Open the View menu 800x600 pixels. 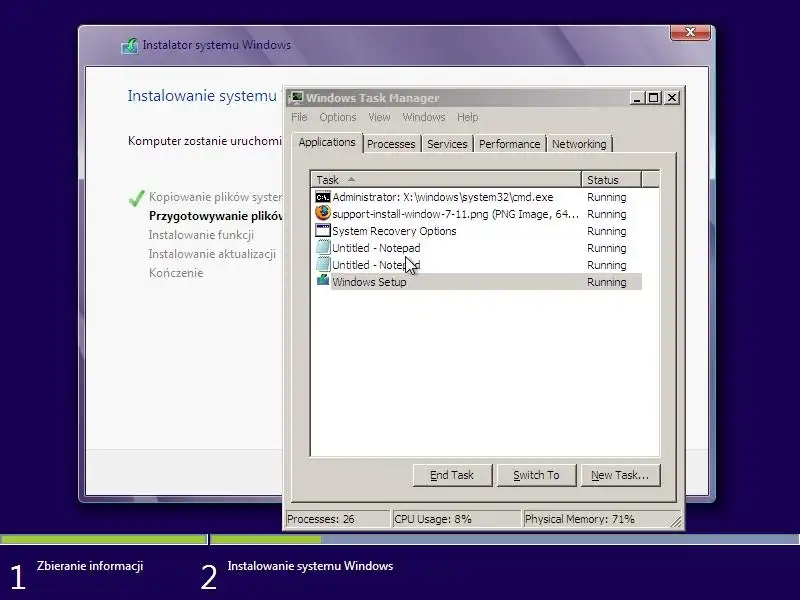click(x=379, y=117)
